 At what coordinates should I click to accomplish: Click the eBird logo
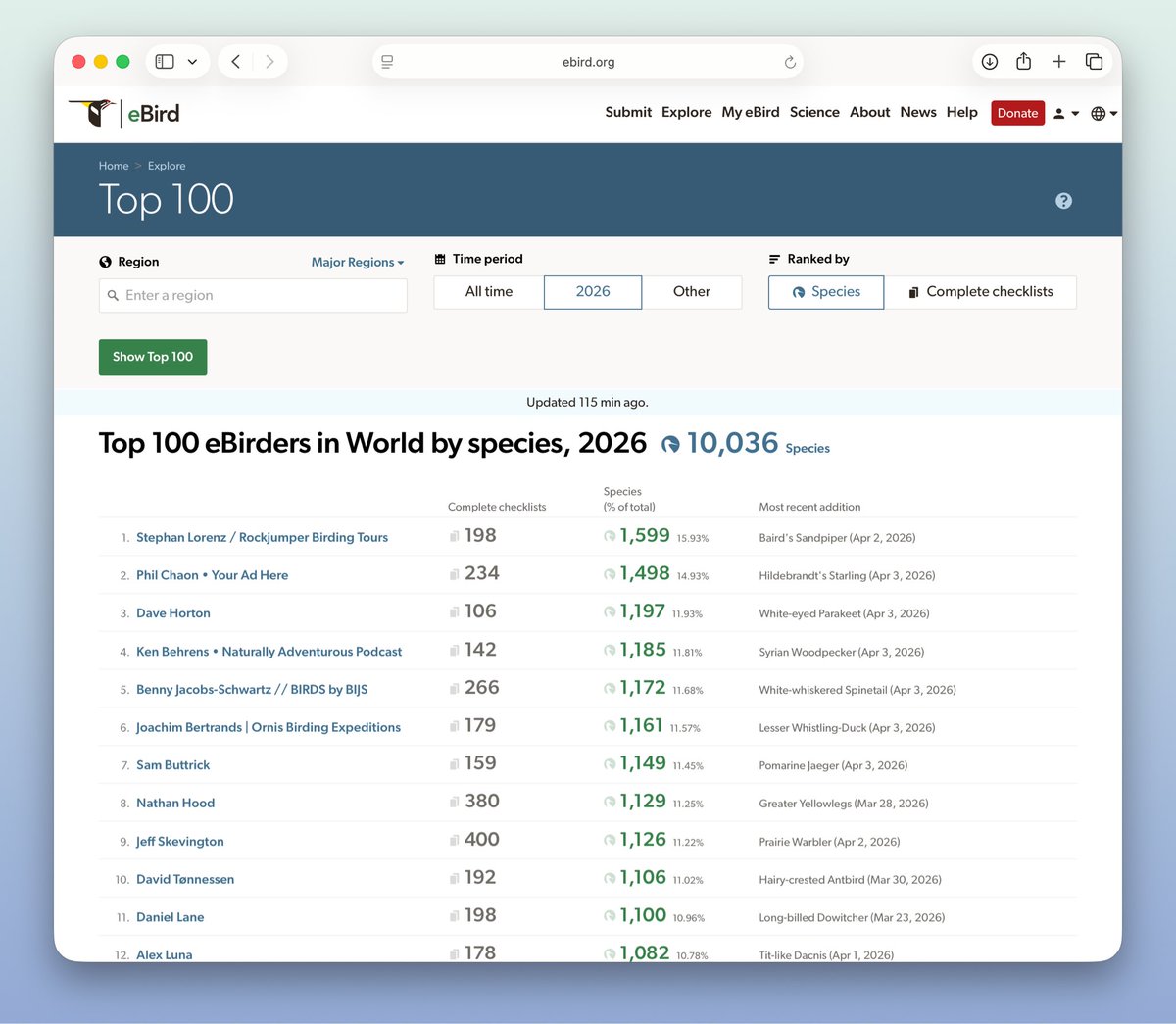(124, 114)
